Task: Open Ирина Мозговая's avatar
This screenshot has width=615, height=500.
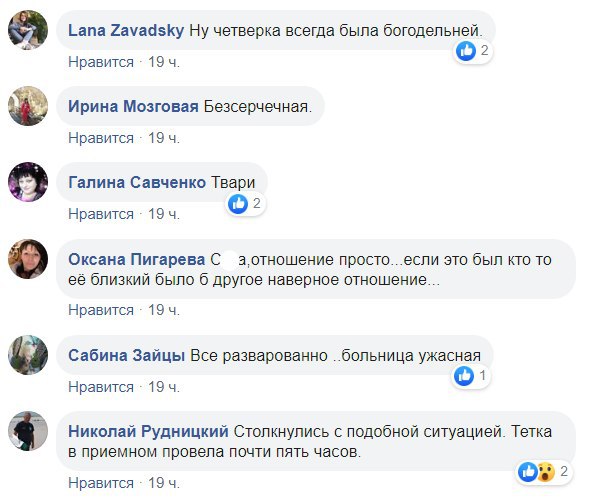Action: click(x=27, y=106)
